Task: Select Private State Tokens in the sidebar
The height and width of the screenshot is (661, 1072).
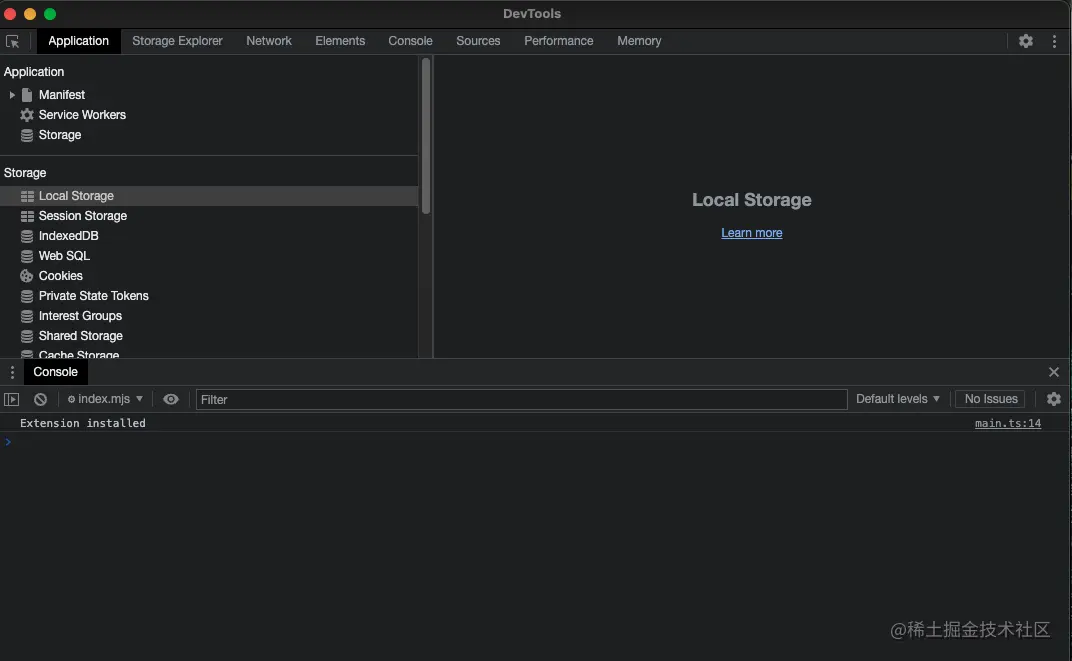Action: pyautogui.click(x=94, y=296)
